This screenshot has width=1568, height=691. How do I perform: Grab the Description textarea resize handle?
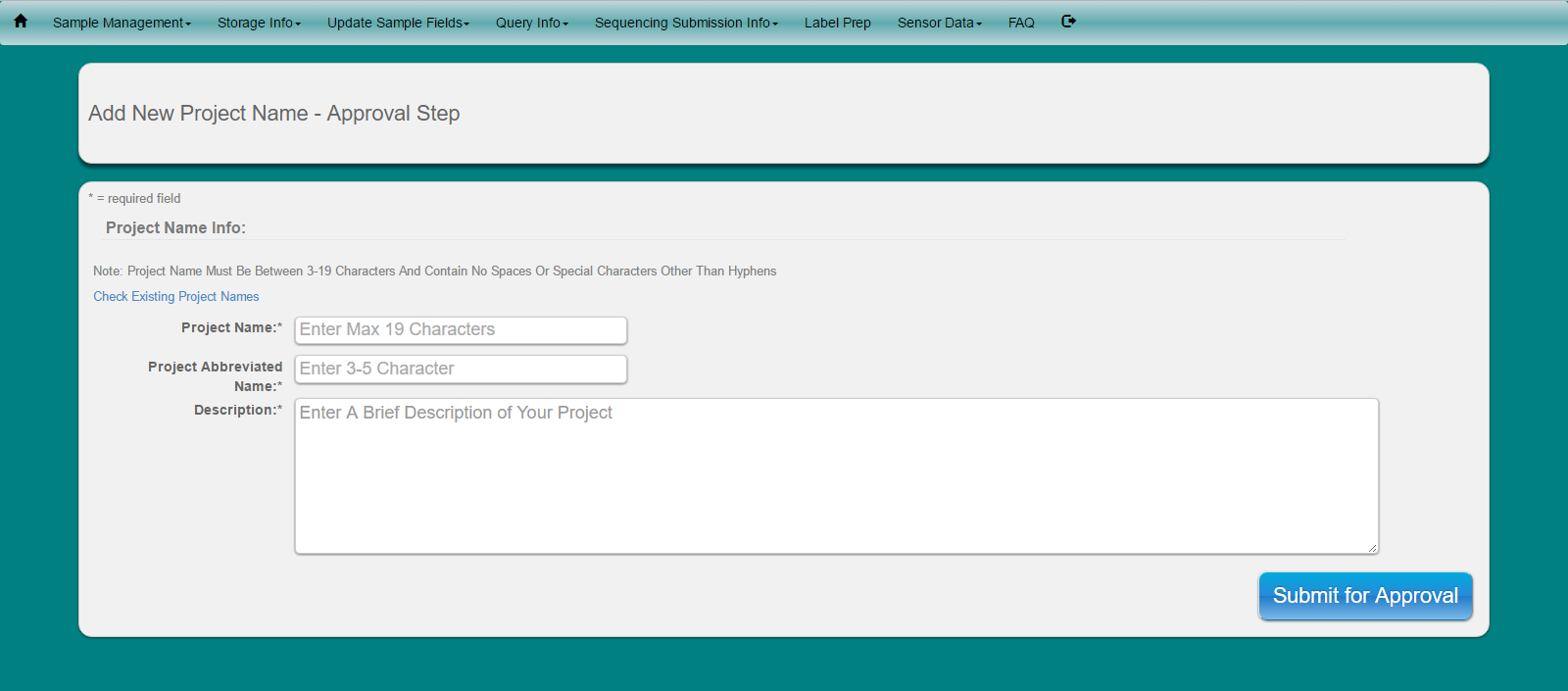tap(1372, 548)
